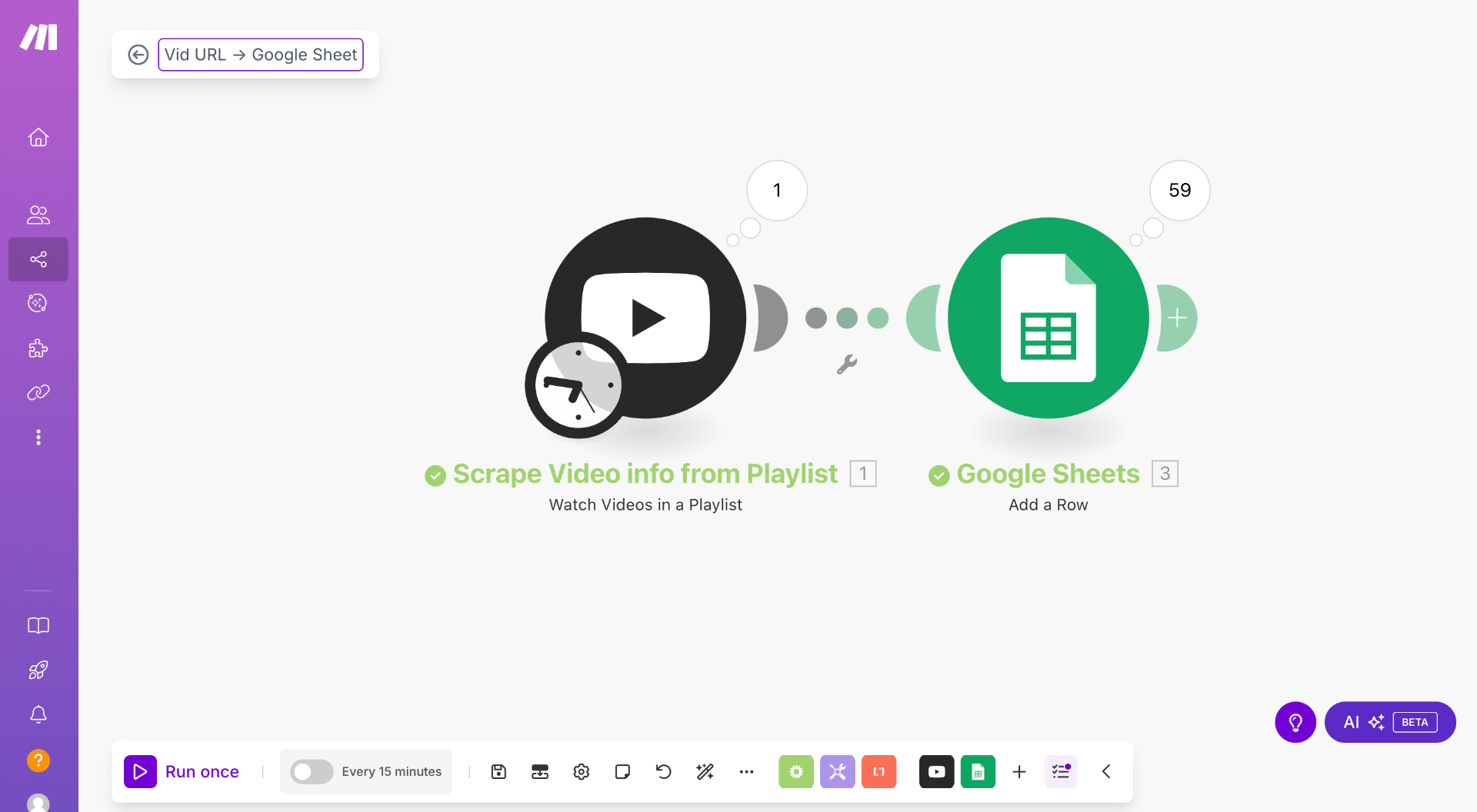1477x812 pixels.
Task: Add another module after Google Sheets
Action: tap(1177, 318)
